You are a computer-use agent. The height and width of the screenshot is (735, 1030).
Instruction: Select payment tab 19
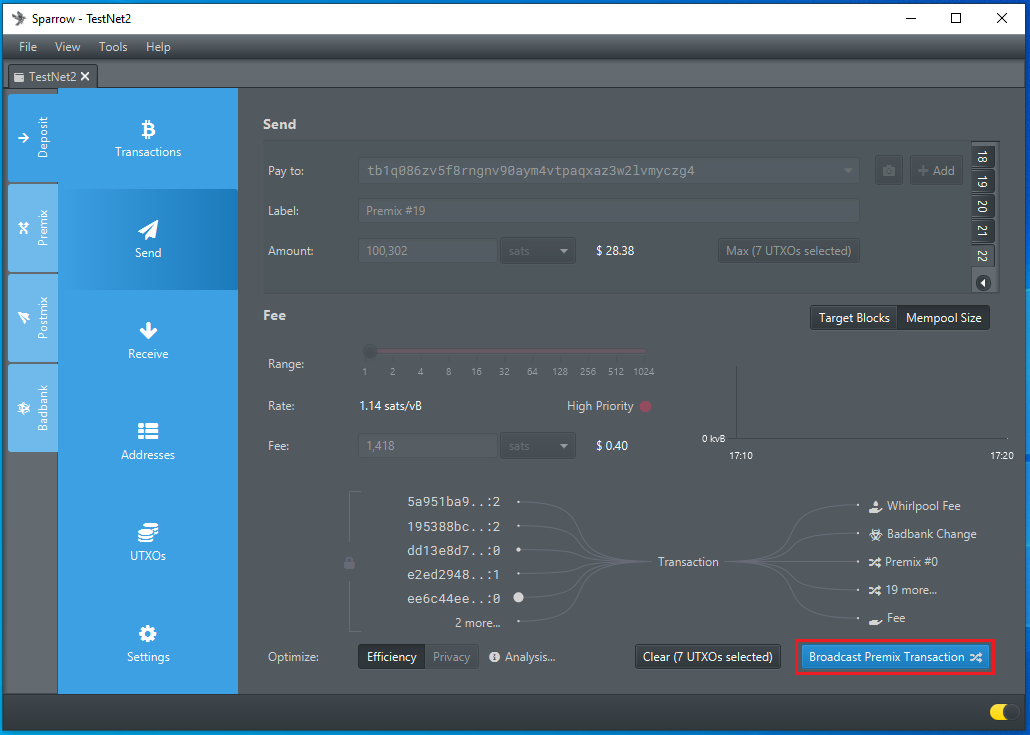click(983, 182)
